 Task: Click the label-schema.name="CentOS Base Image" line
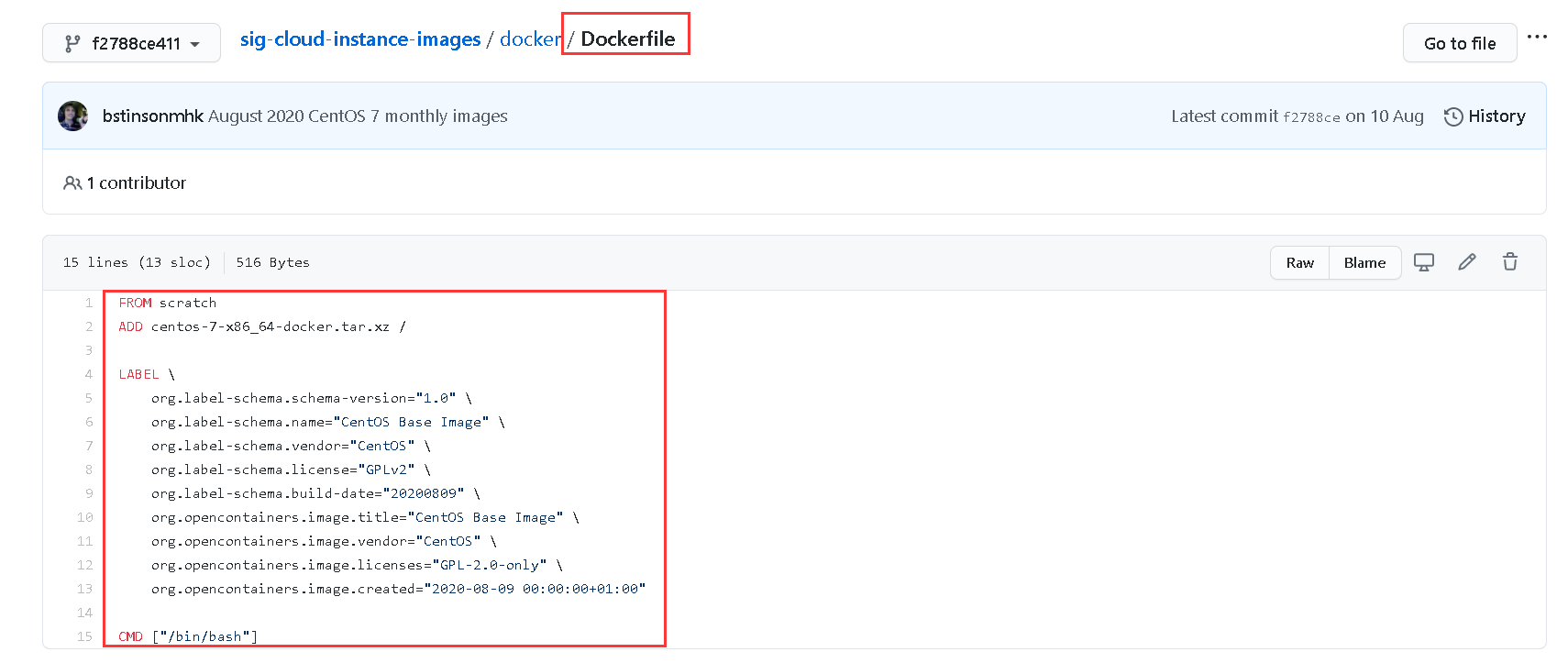(x=328, y=422)
